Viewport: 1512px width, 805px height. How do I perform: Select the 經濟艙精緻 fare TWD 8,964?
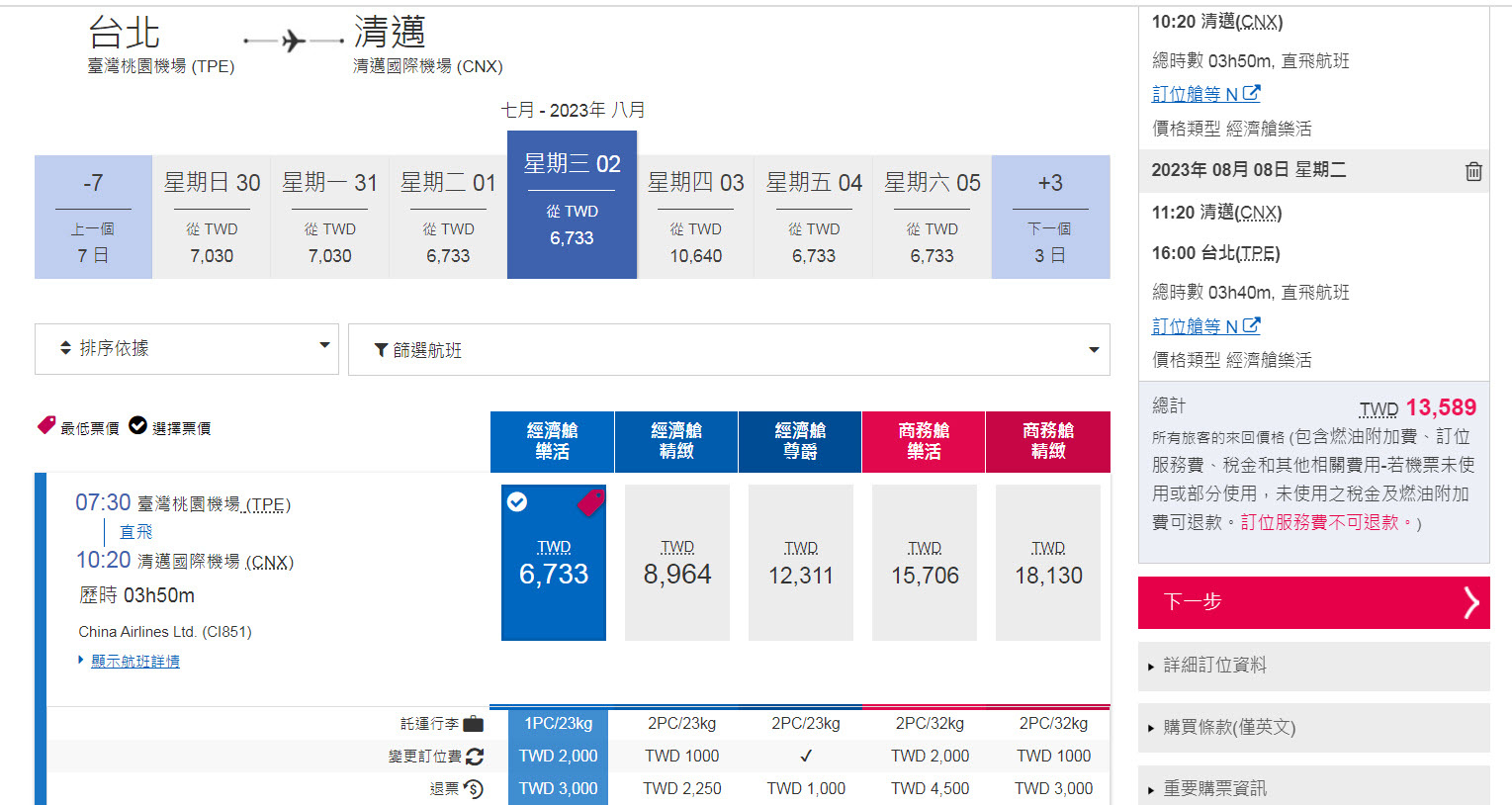[x=677, y=563]
